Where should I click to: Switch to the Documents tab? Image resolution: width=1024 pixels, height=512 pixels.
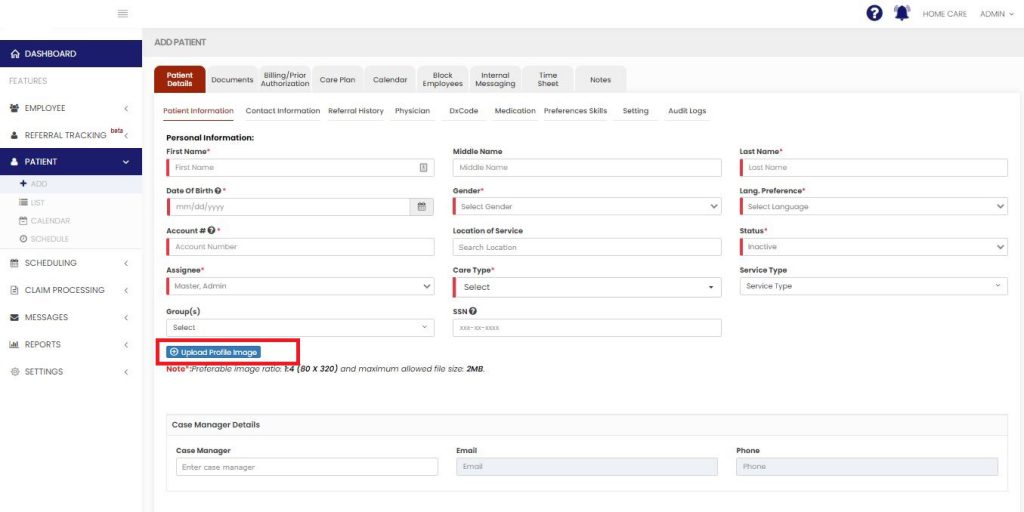coord(232,80)
